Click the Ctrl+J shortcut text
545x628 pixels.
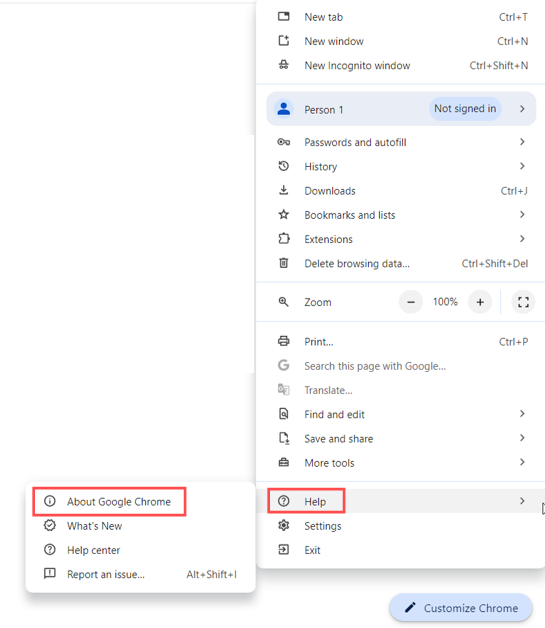click(x=514, y=191)
